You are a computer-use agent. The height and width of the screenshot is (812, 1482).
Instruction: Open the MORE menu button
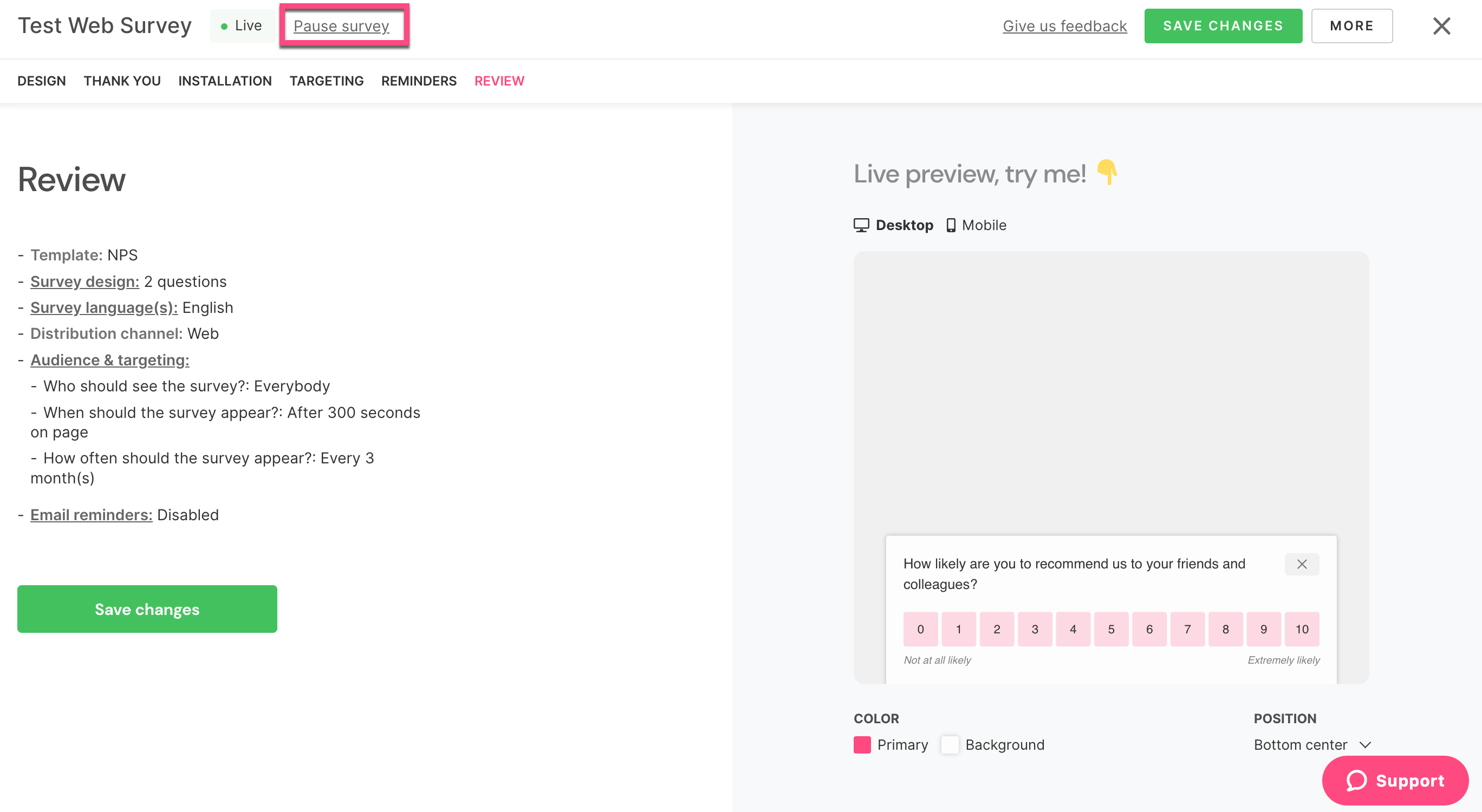(x=1351, y=26)
